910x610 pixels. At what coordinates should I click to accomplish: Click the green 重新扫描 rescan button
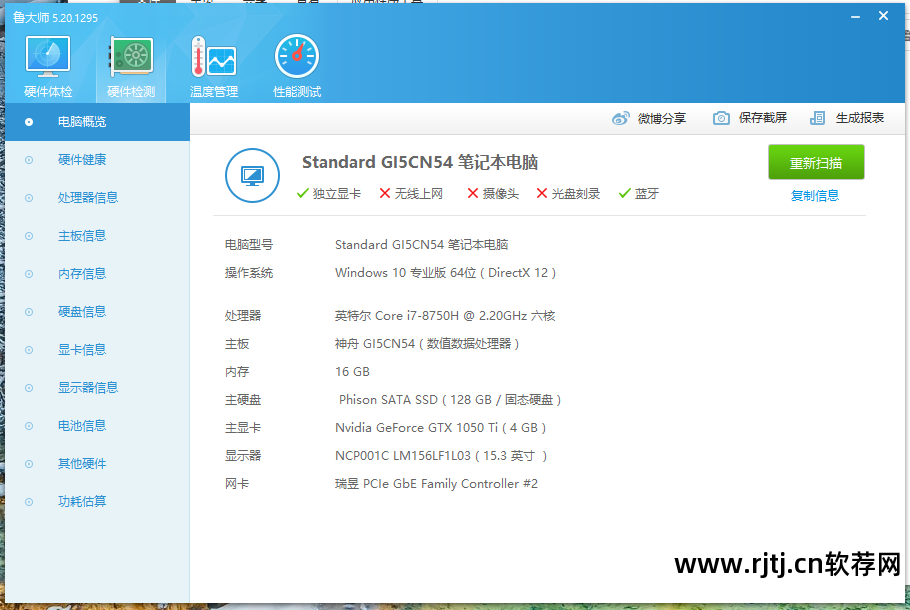816,163
